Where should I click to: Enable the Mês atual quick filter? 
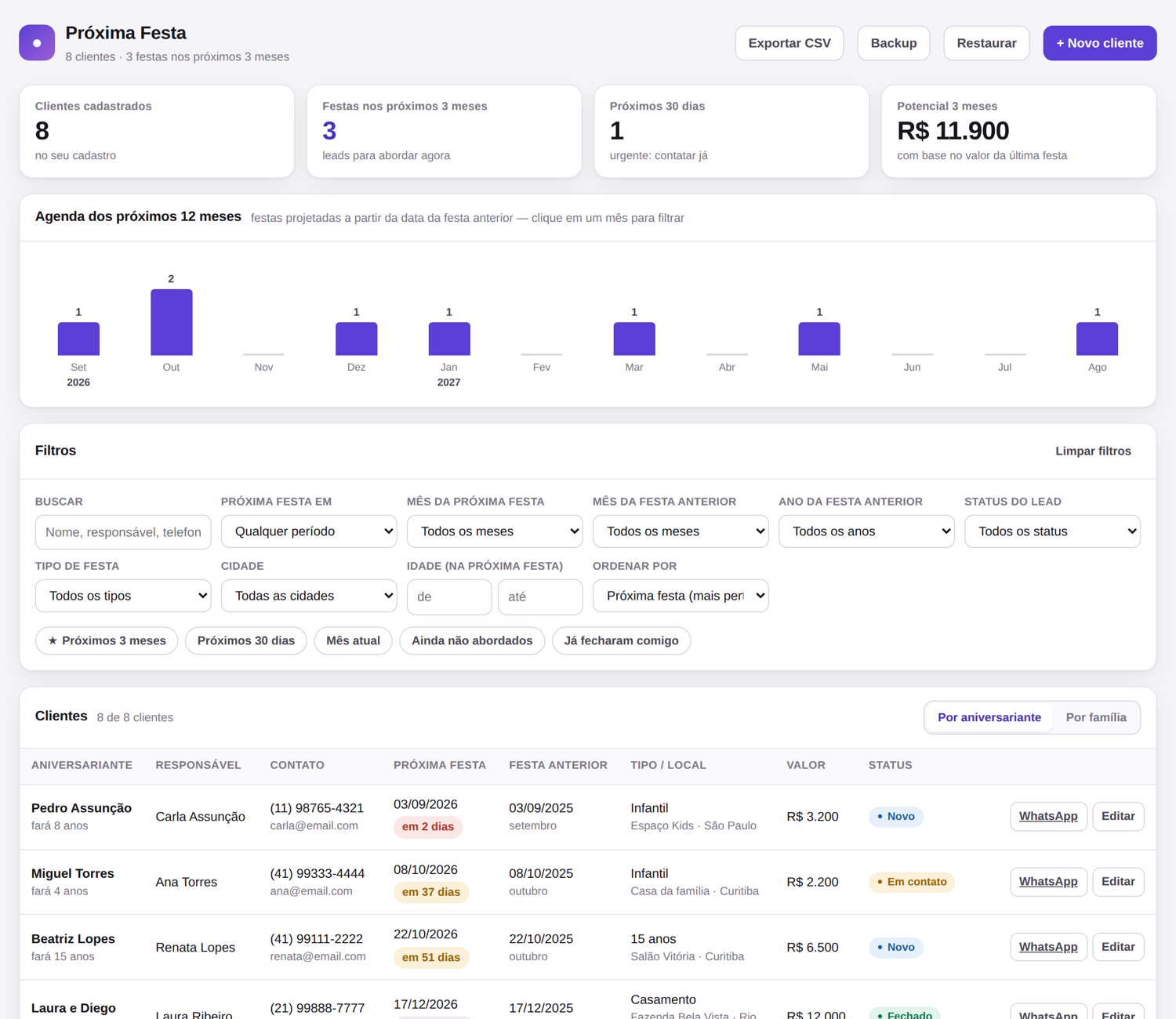pos(353,640)
